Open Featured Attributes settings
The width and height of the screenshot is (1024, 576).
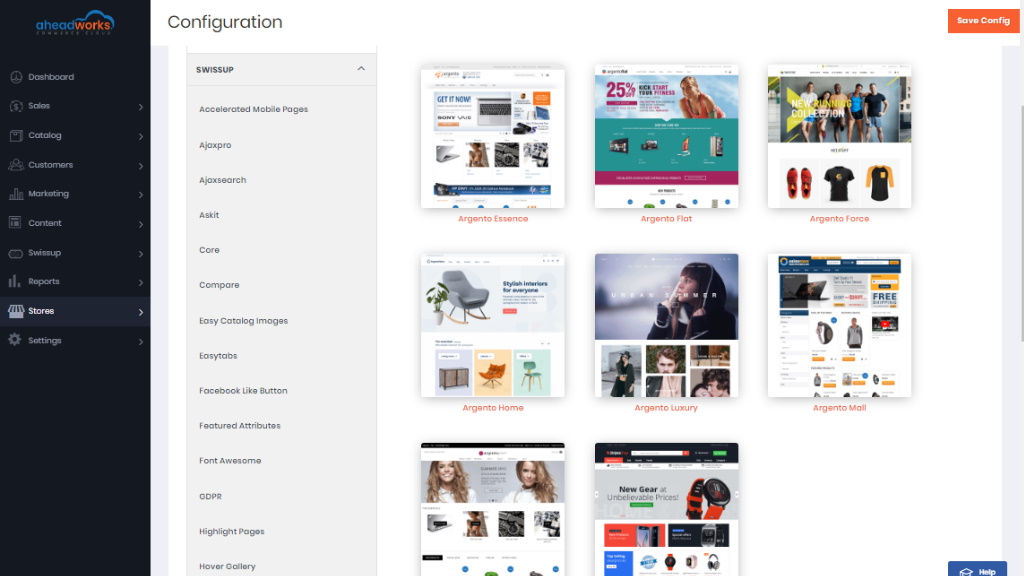[x=240, y=426]
